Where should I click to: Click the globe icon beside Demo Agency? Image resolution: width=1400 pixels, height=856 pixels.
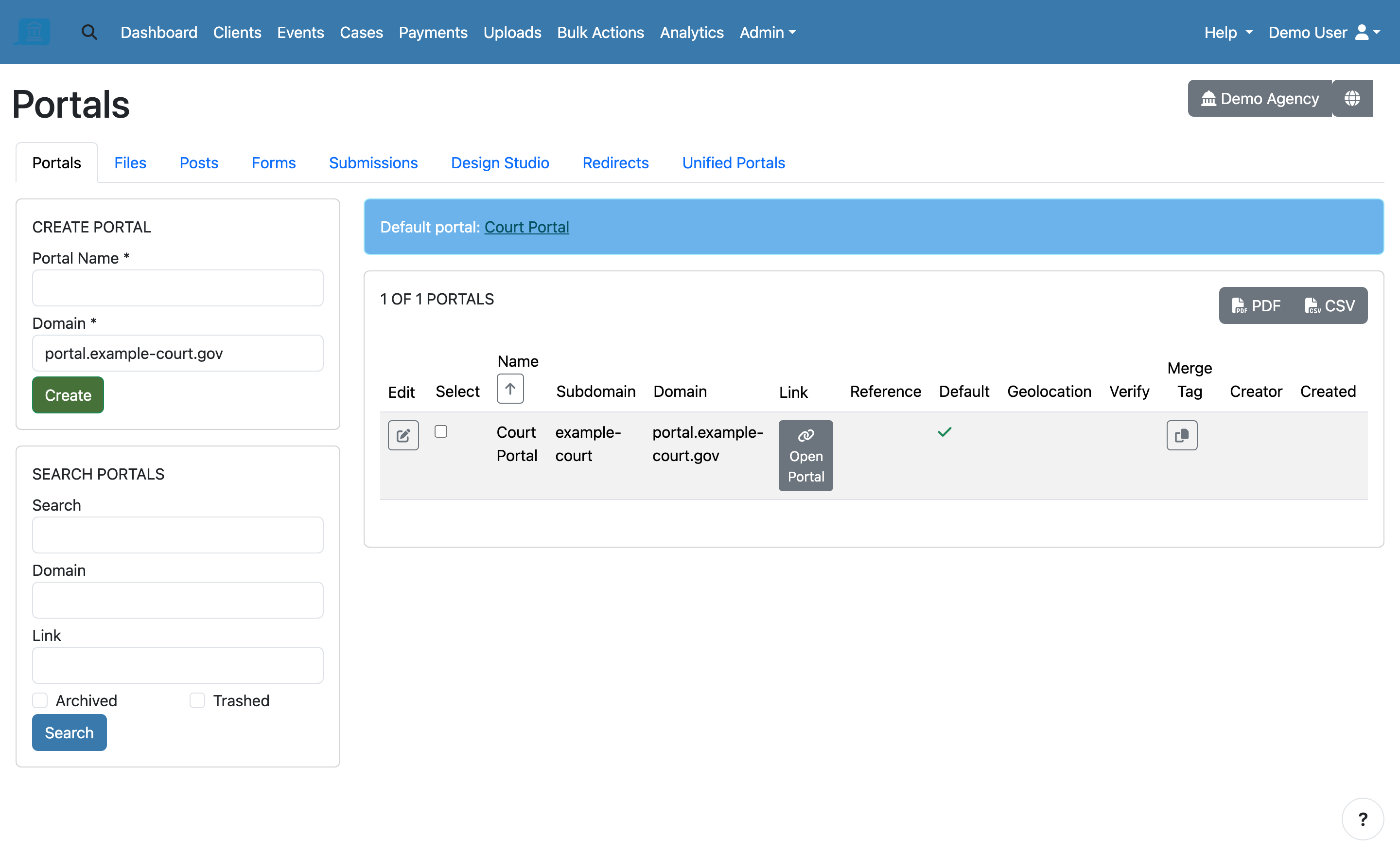tap(1352, 98)
